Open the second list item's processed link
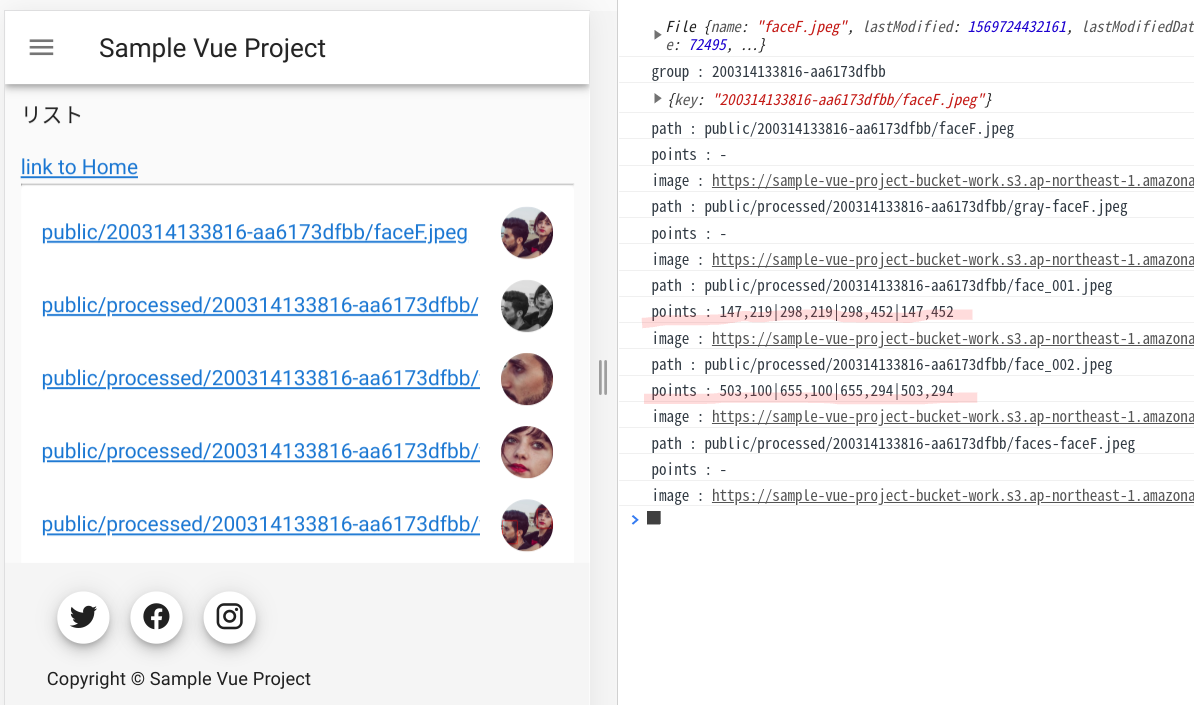Viewport: 1194px width, 705px height. point(260,306)
